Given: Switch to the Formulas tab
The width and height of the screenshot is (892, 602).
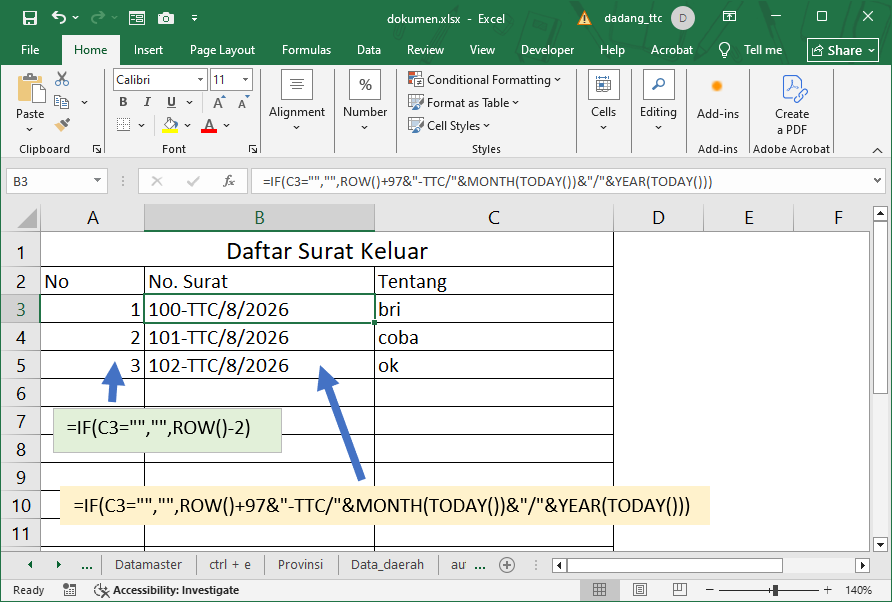Looking at the screenshot, I should tap(306, 50).
